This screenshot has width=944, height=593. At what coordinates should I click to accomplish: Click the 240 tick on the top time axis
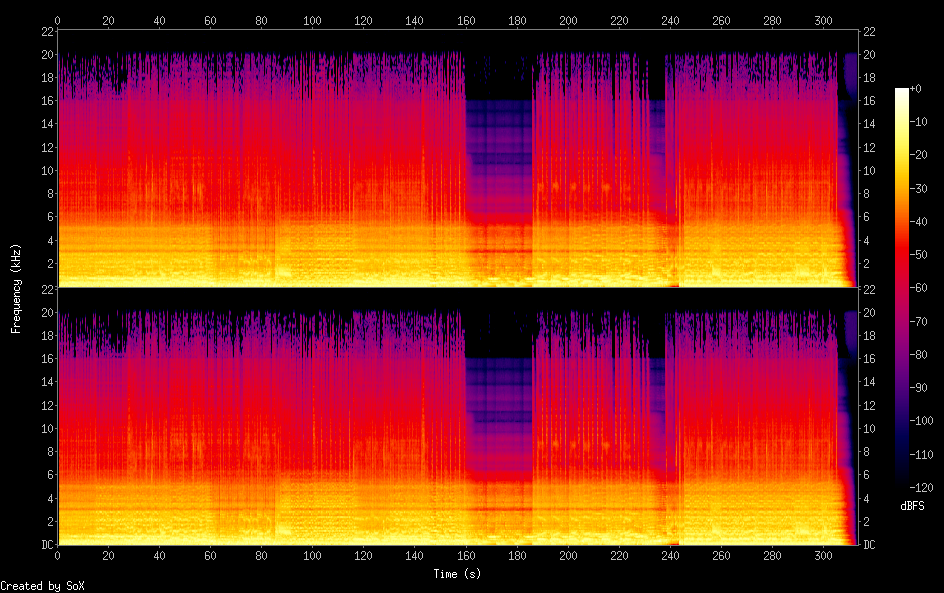point(670,20)
